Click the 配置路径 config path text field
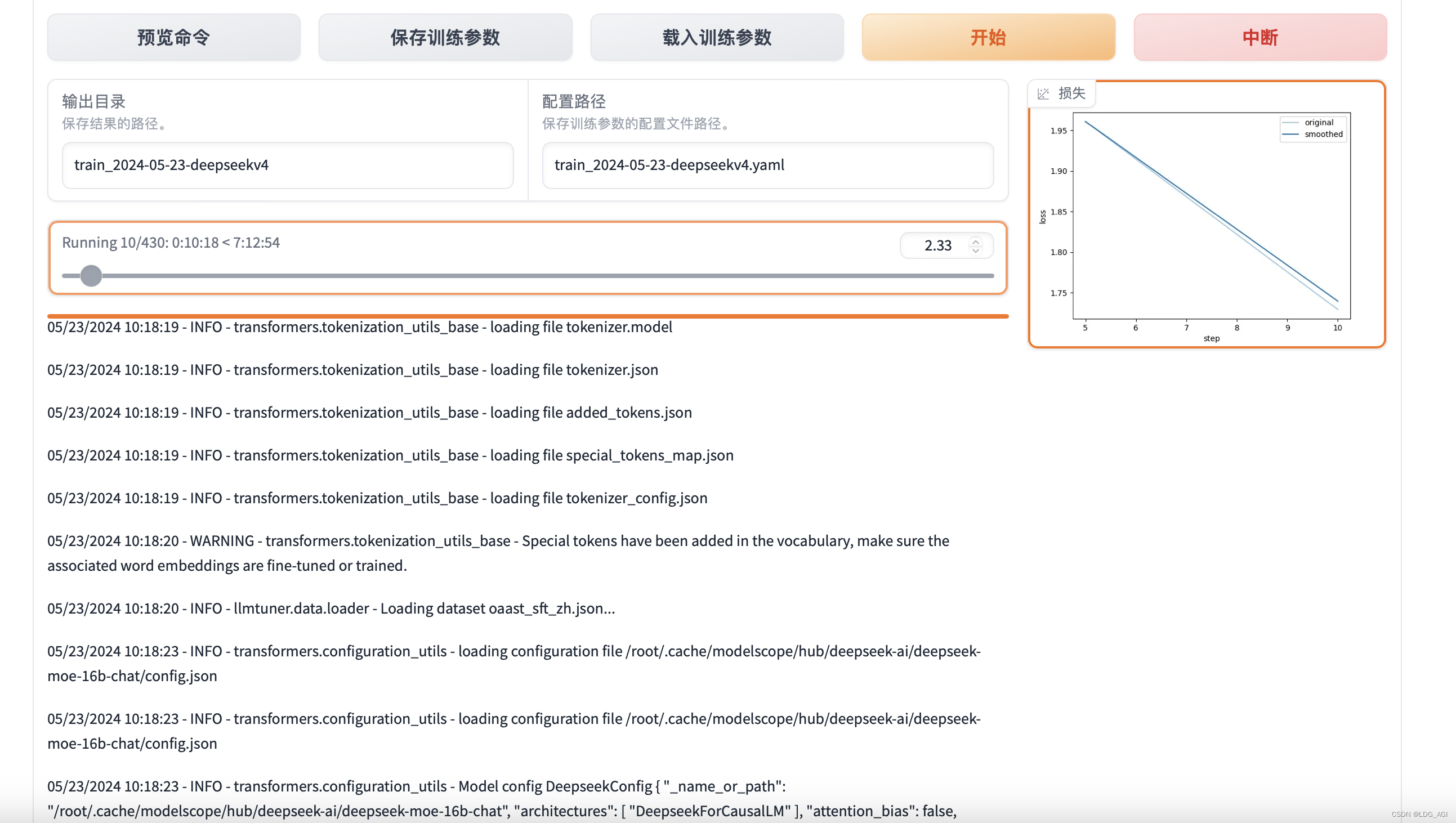1456x823 pixels. (x=767, y=165)
